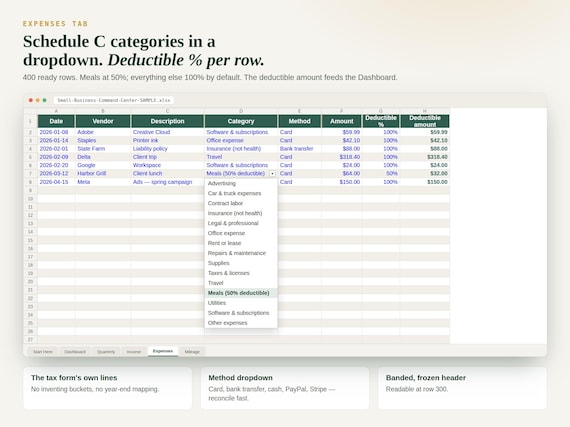The image size is (570, 427).
Task: Select the Printer ink description cell
Action: tap(168, 141)
